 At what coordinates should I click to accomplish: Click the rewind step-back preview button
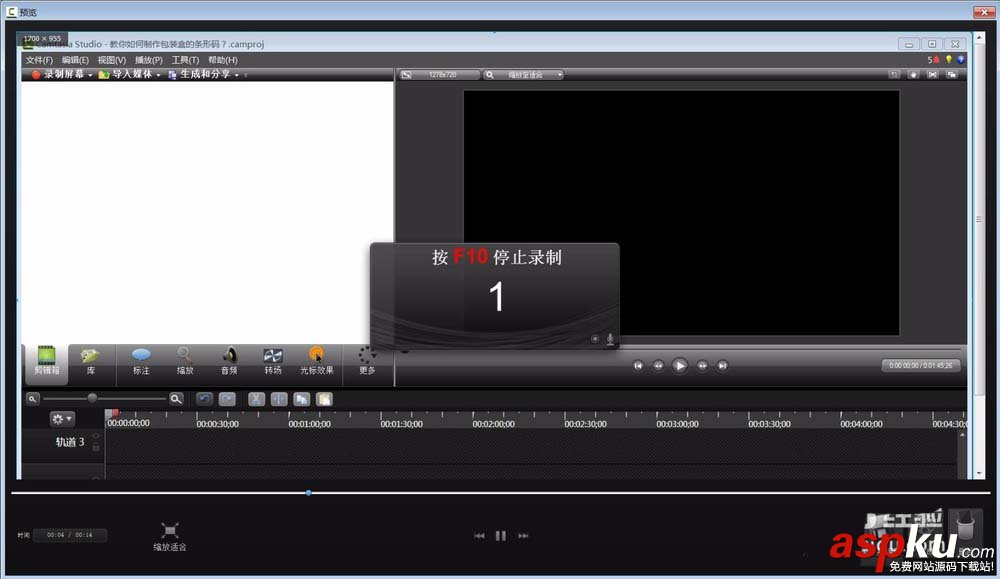(658, 365)
